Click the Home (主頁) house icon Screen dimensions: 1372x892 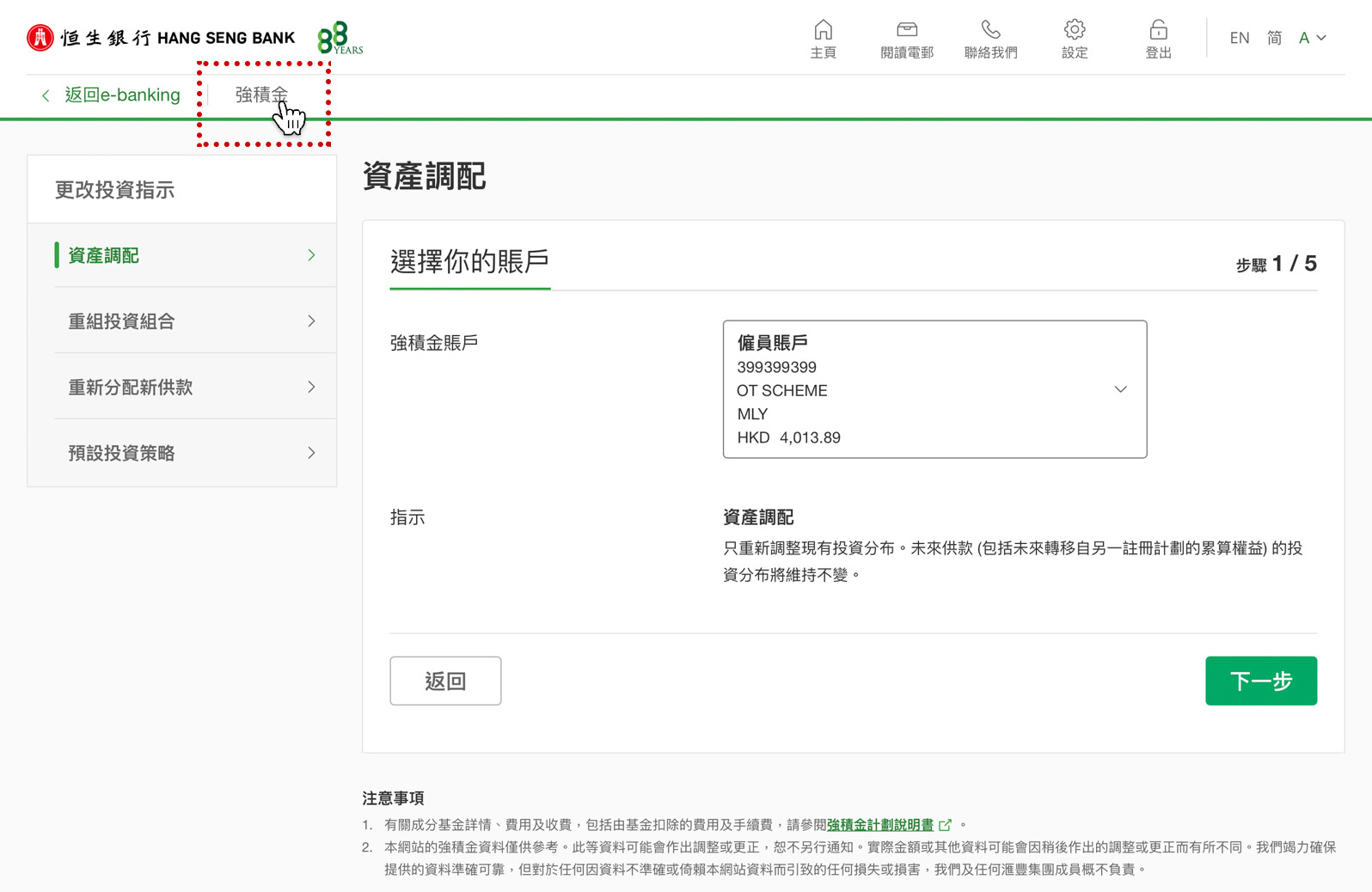pos(823,31)
